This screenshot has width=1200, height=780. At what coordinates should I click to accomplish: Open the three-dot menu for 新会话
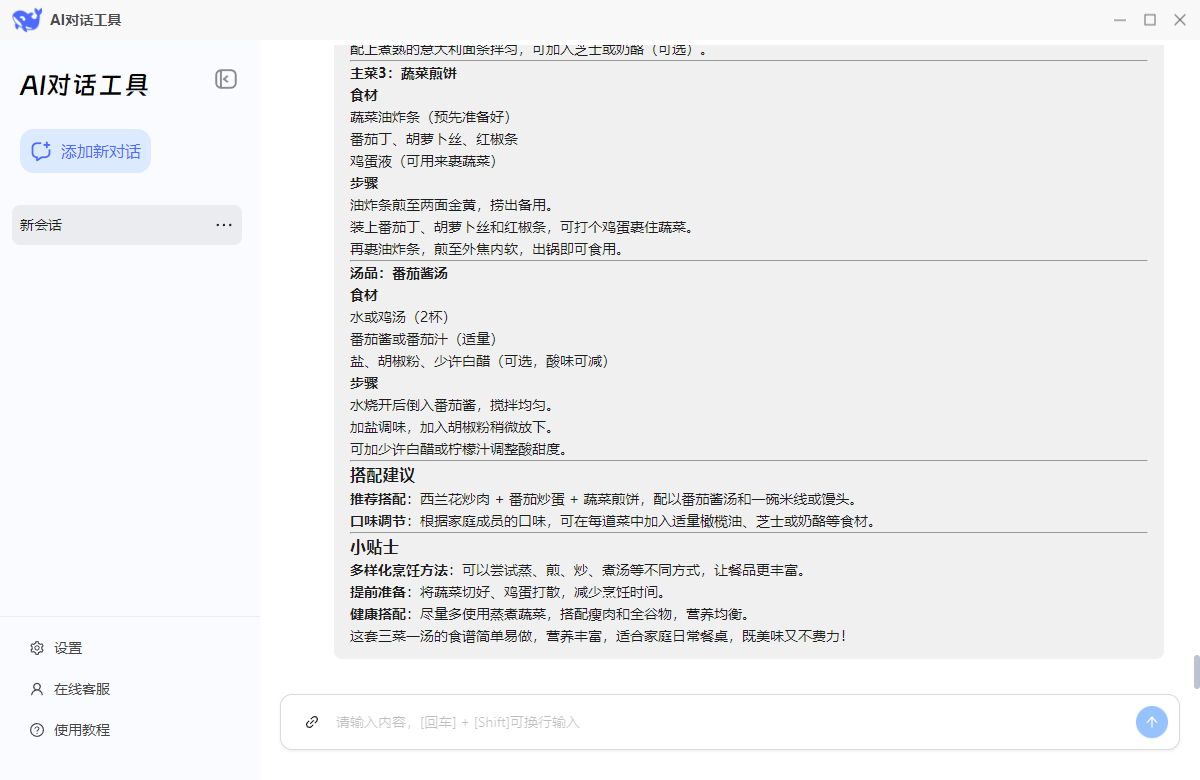[x=224, y=225]
